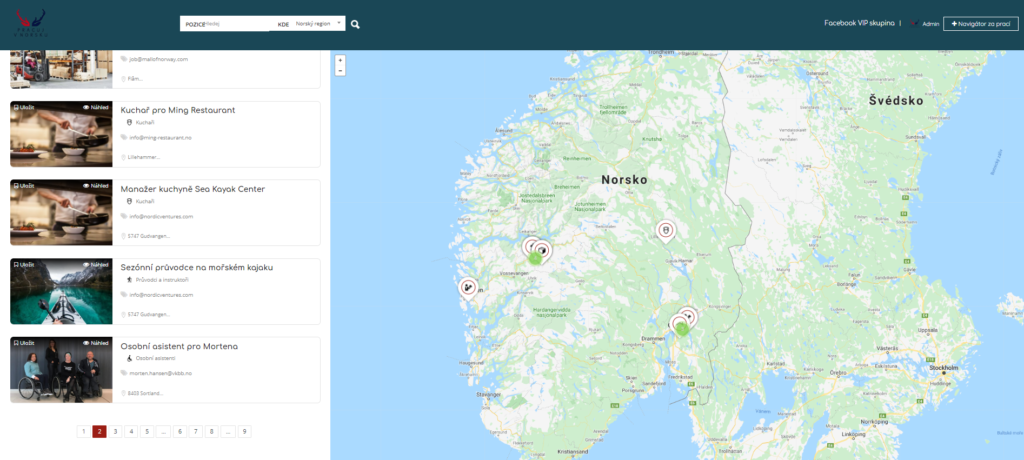Save the Manažer kuchyně Sea Kayak Center job
Screen dimensions: 1024x460
(24, 186)
